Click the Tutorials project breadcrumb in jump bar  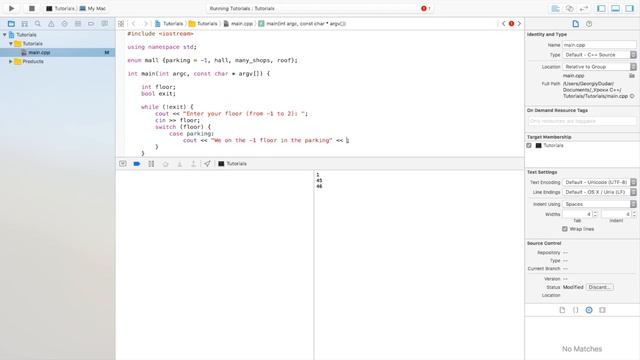point(169,24)
